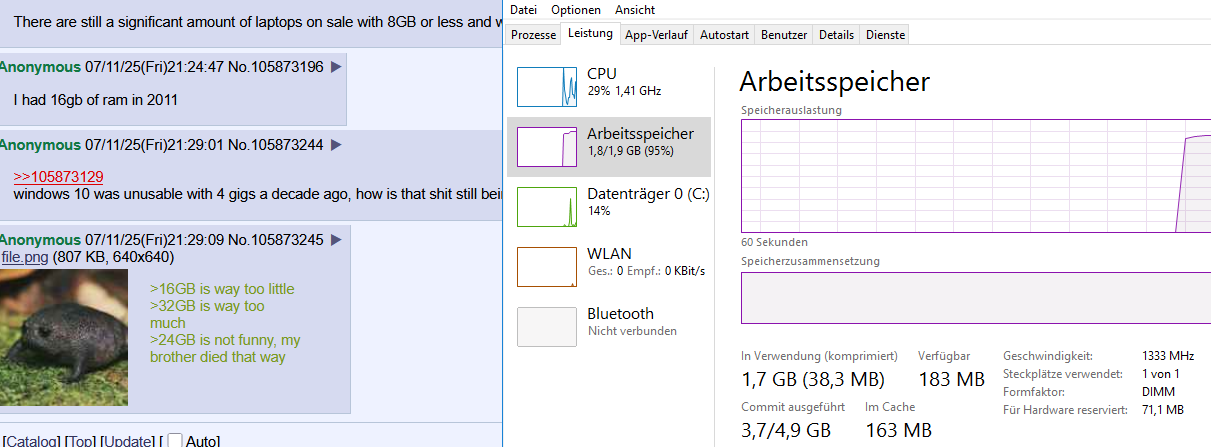Click the CPU entry label
The width and height of the screenshot is (1211, 447).
[602, 73]
